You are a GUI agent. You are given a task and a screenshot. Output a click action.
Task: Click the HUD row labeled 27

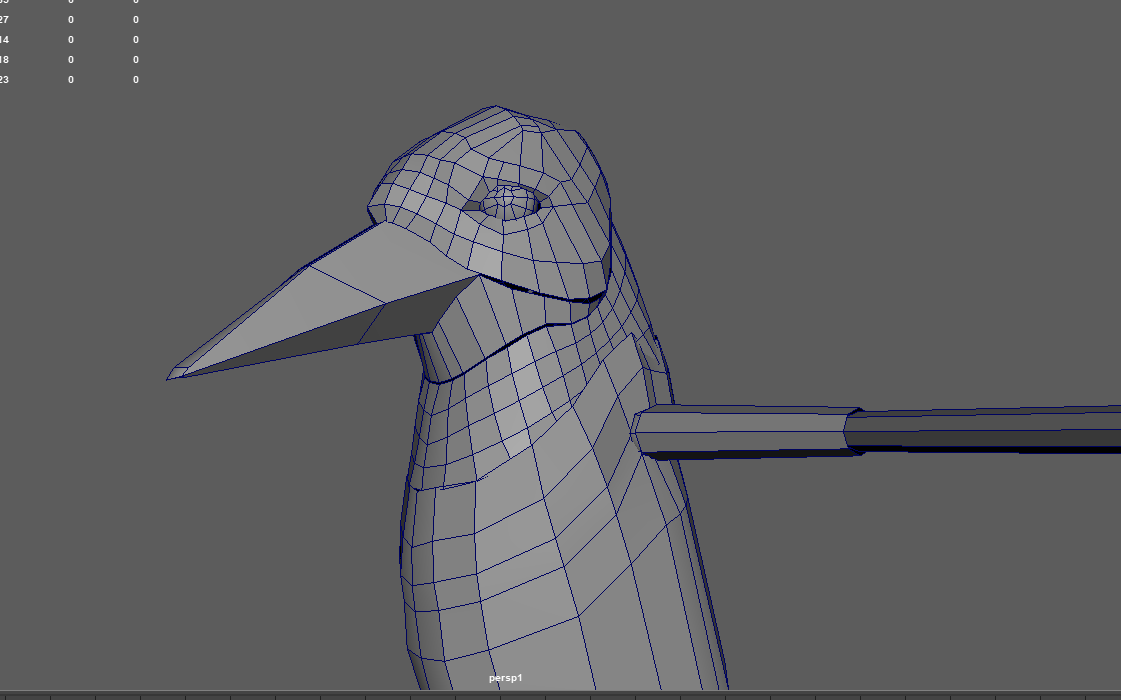click(5, 19)
